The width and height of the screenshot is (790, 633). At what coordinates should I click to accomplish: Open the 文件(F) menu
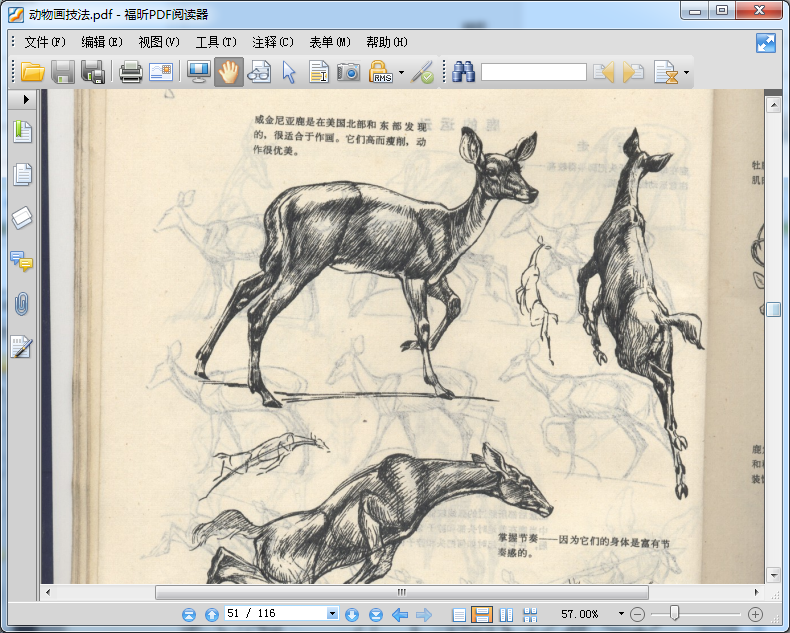(x=45, y=42)
